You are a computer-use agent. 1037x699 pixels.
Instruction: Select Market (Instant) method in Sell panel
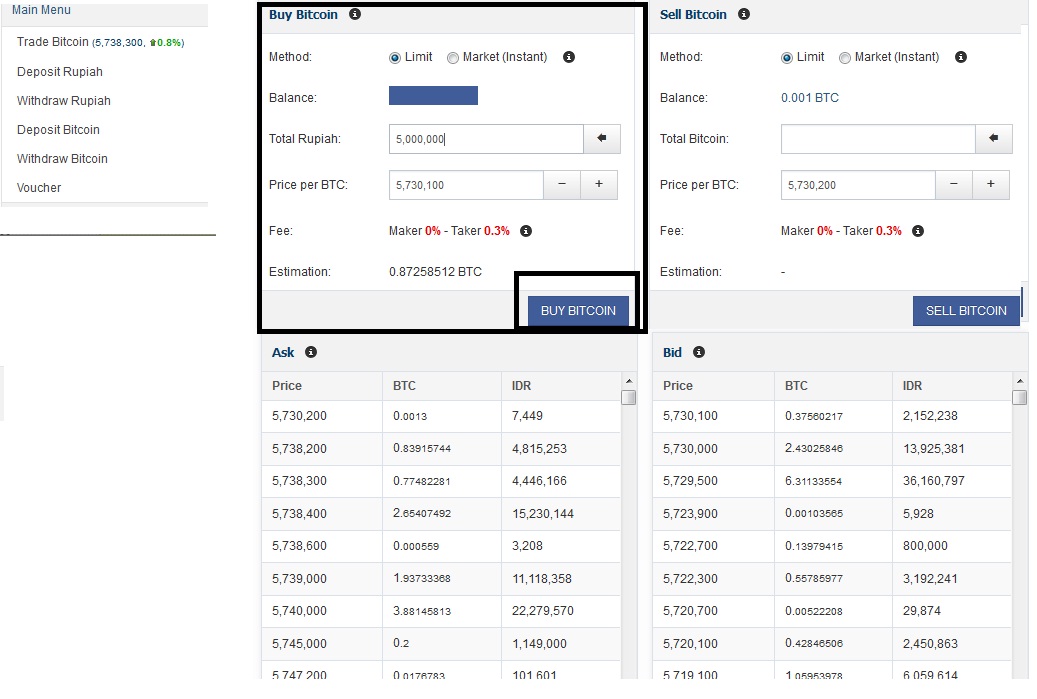click(845, 58)
